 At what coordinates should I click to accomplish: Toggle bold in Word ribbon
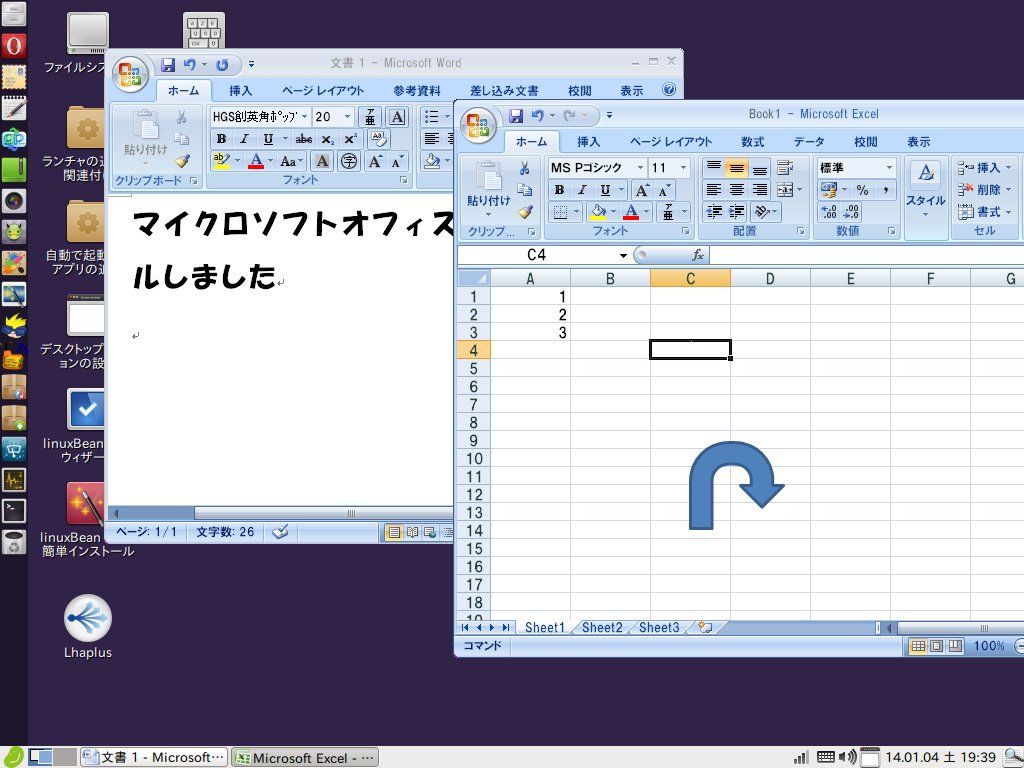[x=221, y=139]
